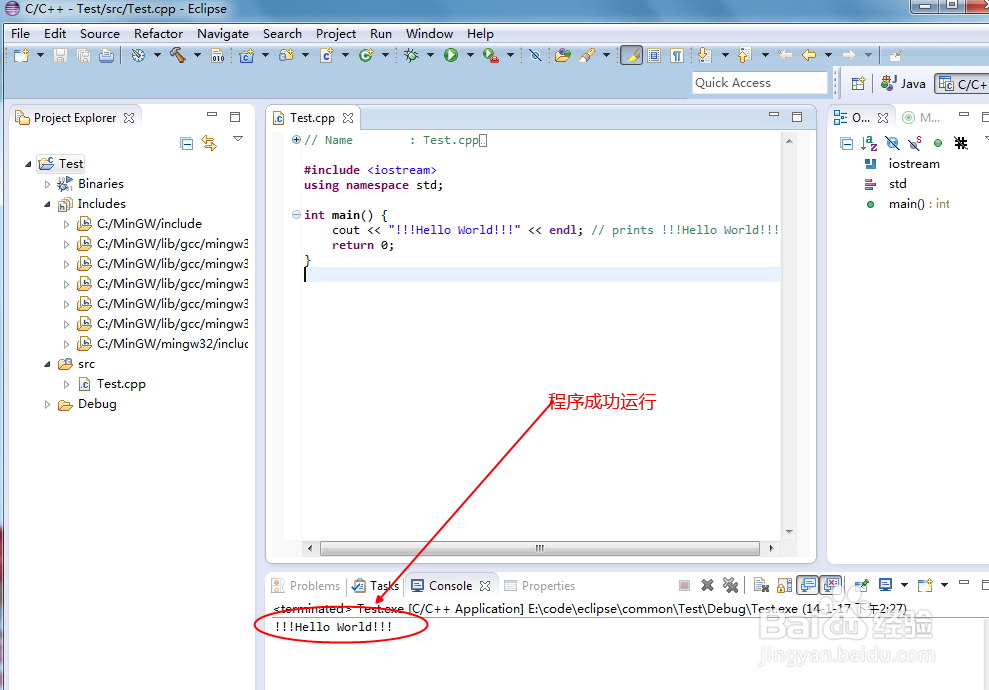Click the Sort alphabetically icon in Outline
Viewport: 989px width, 690px height.
[869, 143]
